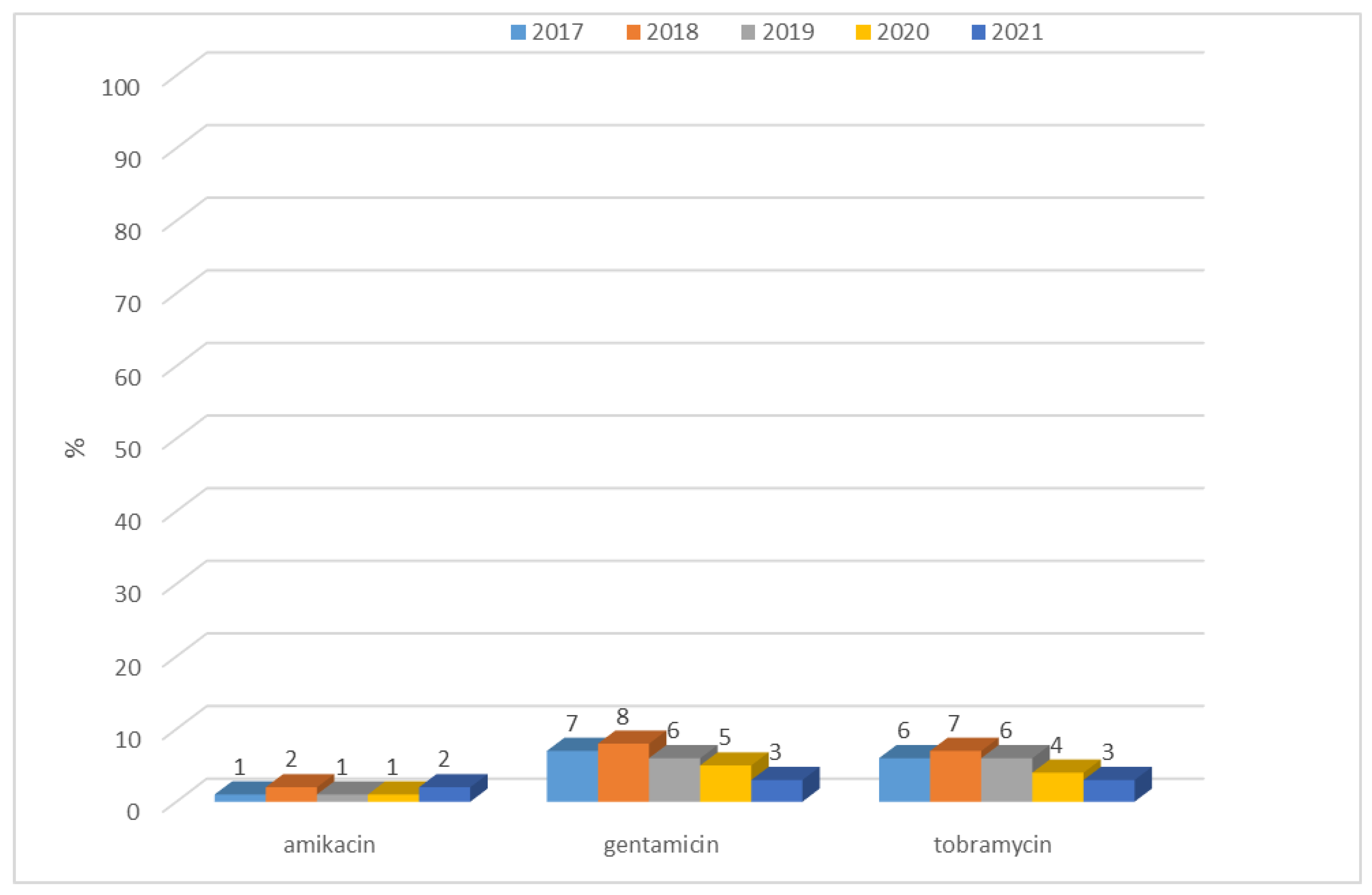The height and width of the screenshot is (895, 1372).
Task: Click the amikacin category label
Action: coord(329,845)
